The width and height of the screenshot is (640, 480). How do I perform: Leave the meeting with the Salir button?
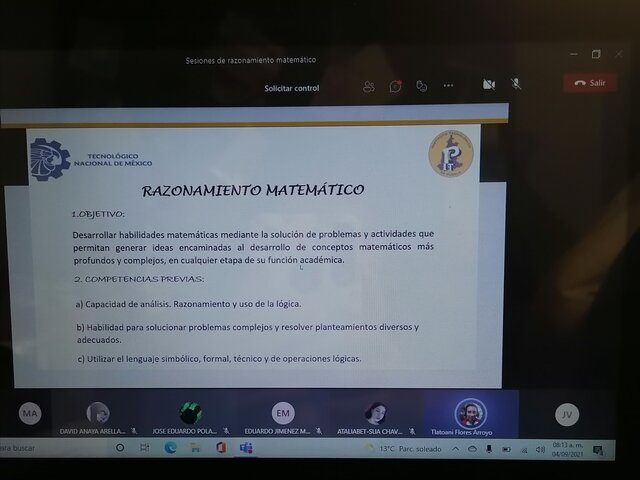pyautogui.click(x=589, y=83)
